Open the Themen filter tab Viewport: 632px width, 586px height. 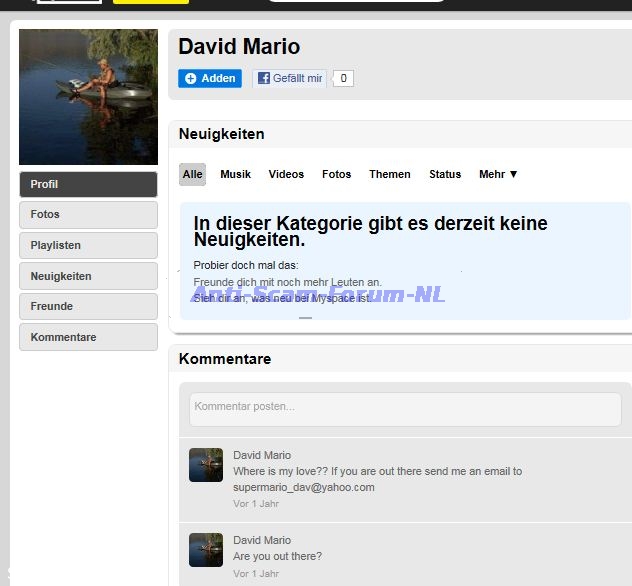tap(390, 174)
